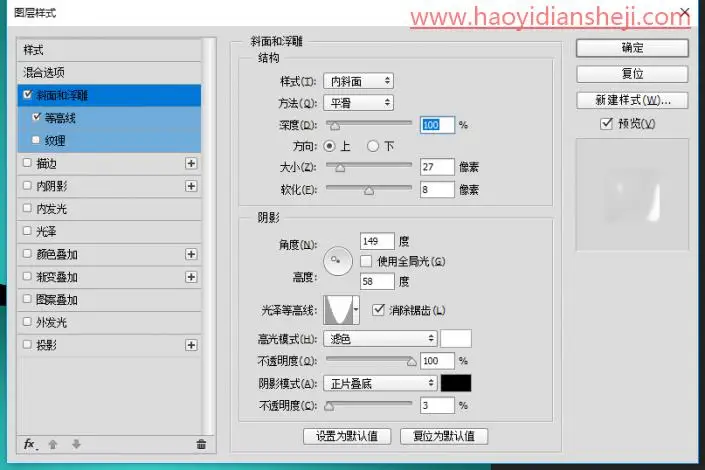This screenshot has height=470, width=705.
Task: Select the 图案叠加 row in left list
Action: point(109,300)
